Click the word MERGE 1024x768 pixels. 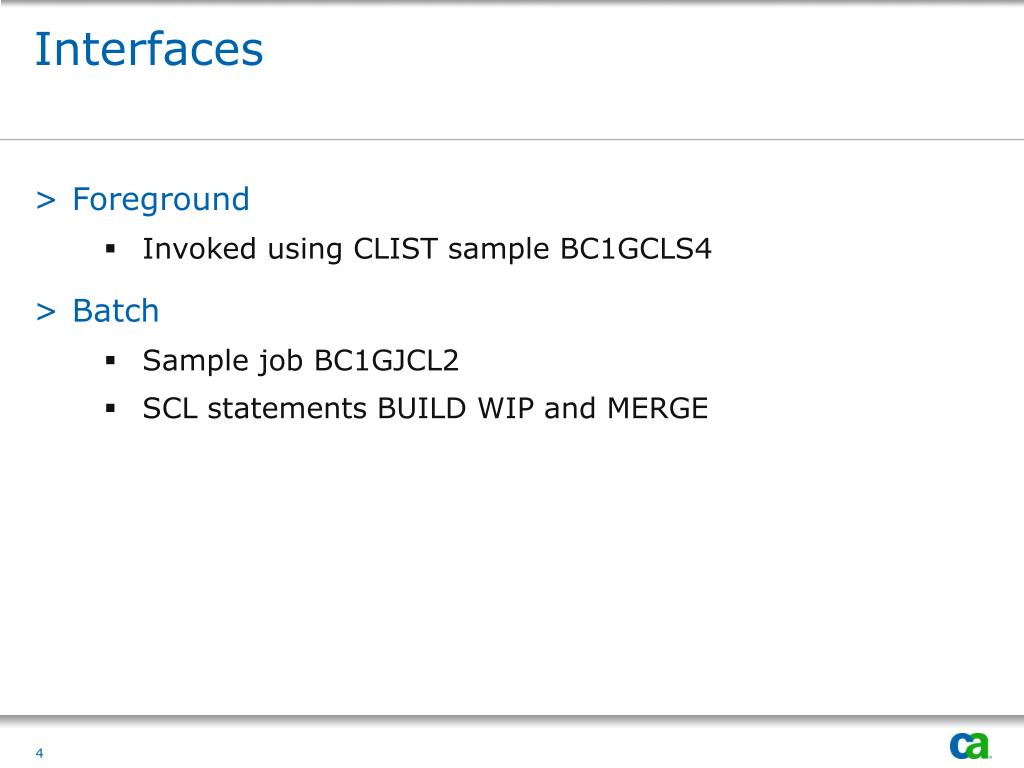(658, 409)
